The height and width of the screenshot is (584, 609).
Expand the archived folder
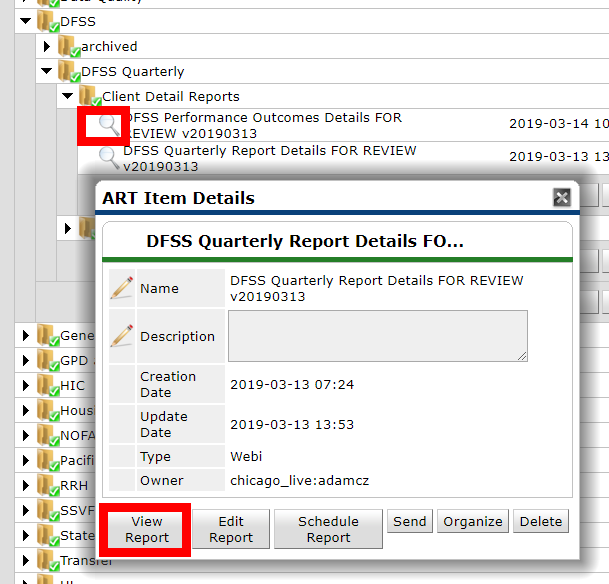pyautogui.click(x=47, y=46)
